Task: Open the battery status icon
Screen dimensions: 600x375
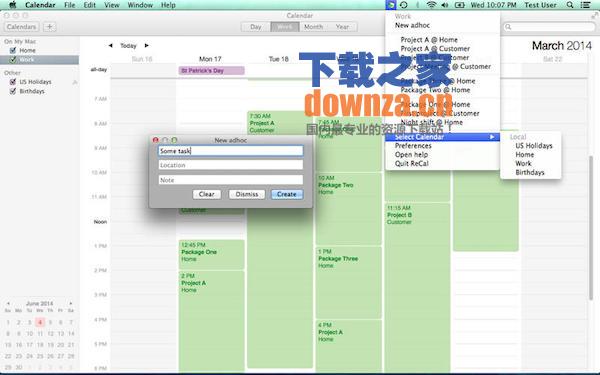Action: click(x=459, y=5)
